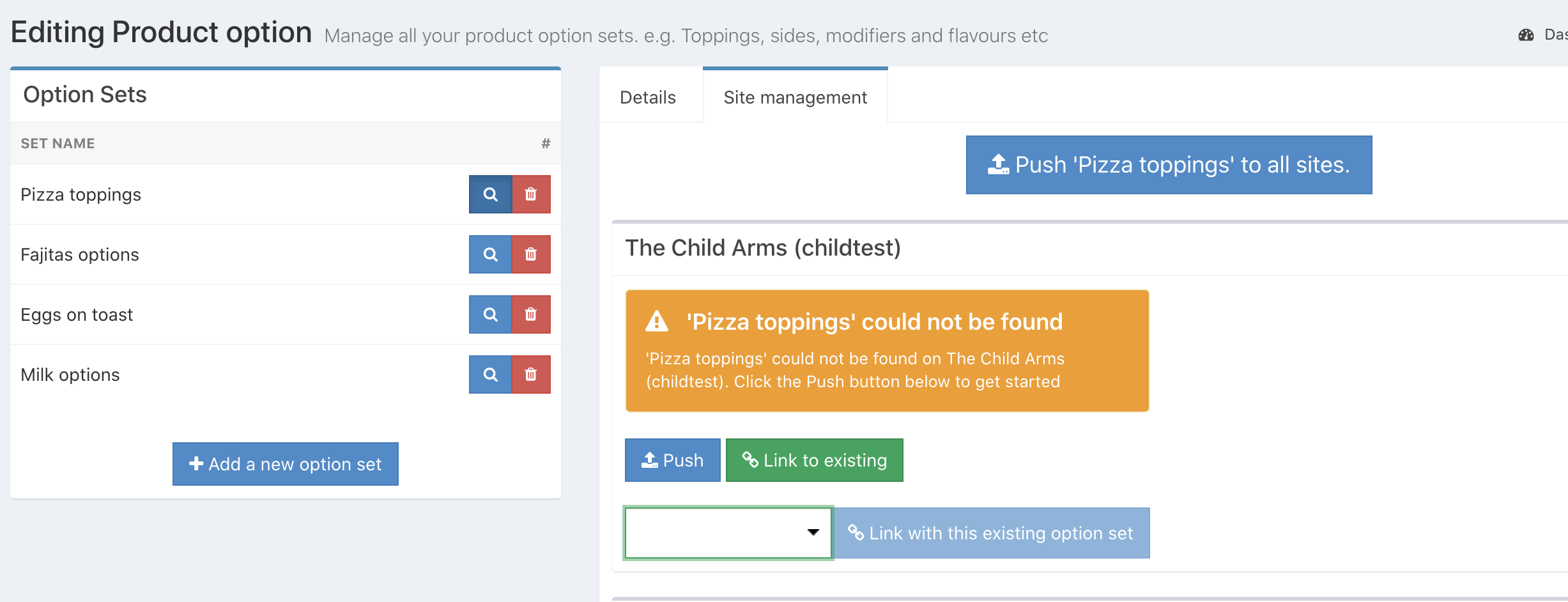Click the SET NAME column header
The image size is (1568, 602).
tap(58, 143)
